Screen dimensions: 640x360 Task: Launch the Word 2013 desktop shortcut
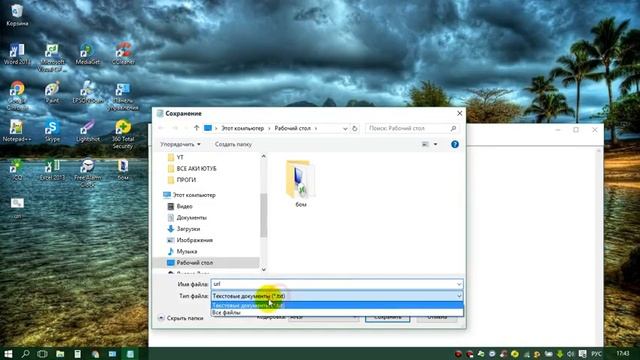[x=17, y=54]
